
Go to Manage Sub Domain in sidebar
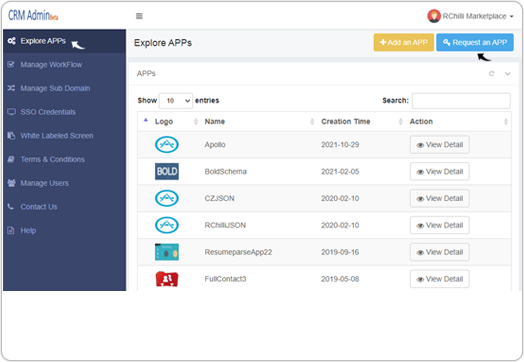pos(55,89)
